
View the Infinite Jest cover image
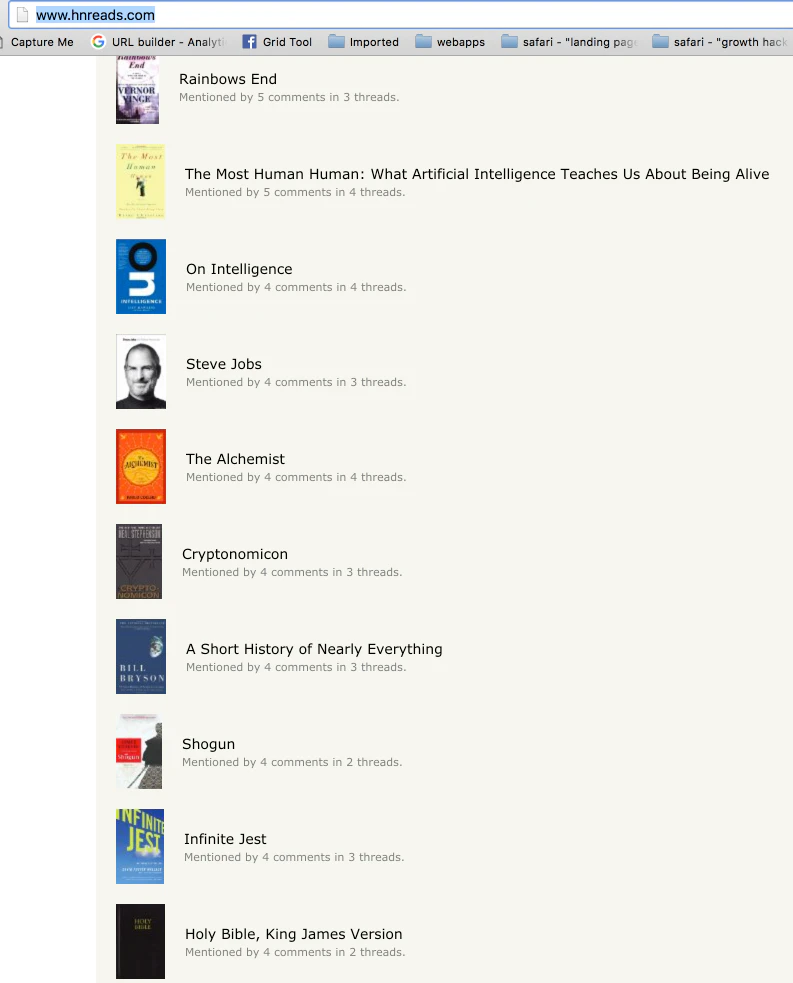140,846
